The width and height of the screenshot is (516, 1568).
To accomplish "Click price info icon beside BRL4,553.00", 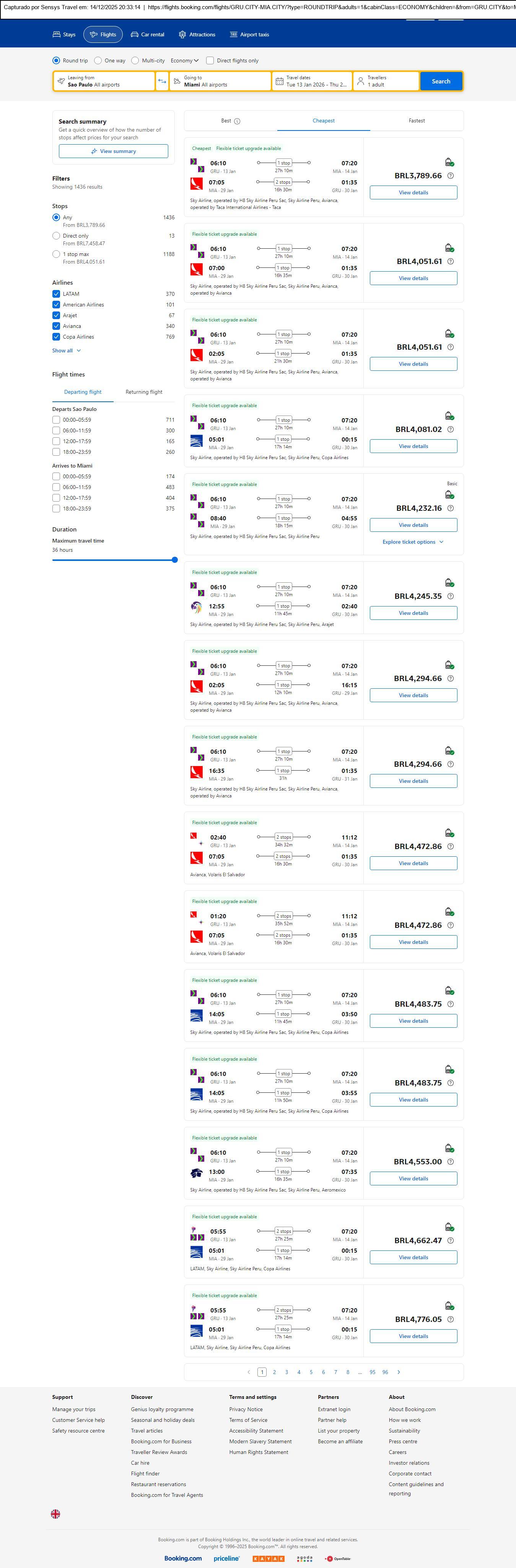I will [x=450, y=1162].
